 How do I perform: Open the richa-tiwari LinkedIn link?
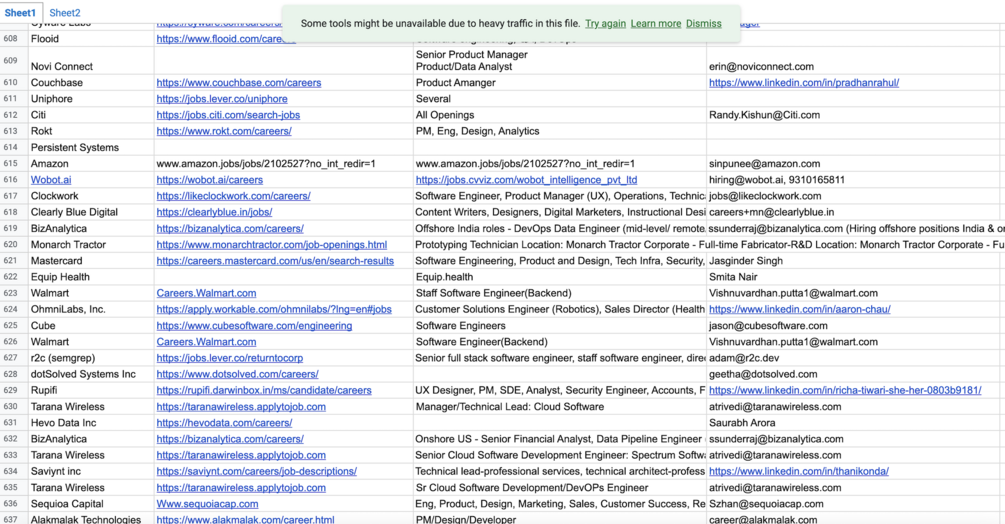point(845,390)
